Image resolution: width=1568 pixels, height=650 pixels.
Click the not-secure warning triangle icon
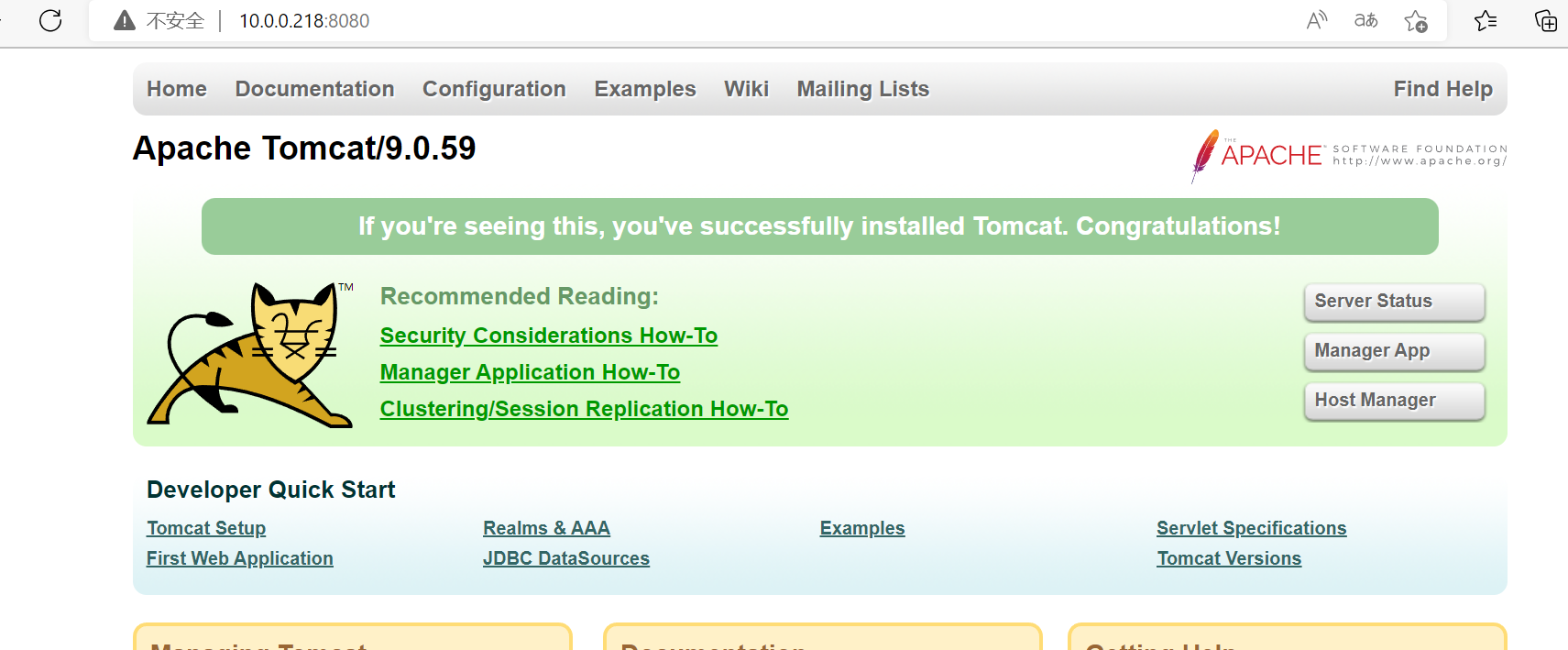[125, 20]
